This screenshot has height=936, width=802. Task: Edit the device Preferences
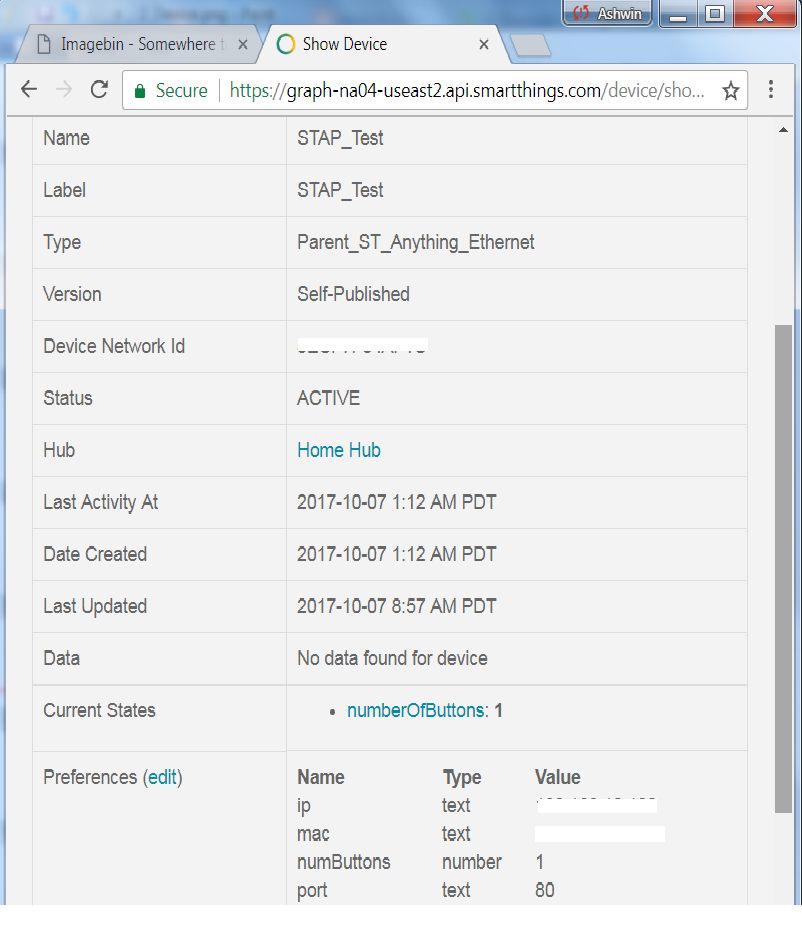[x=162, y=777]
